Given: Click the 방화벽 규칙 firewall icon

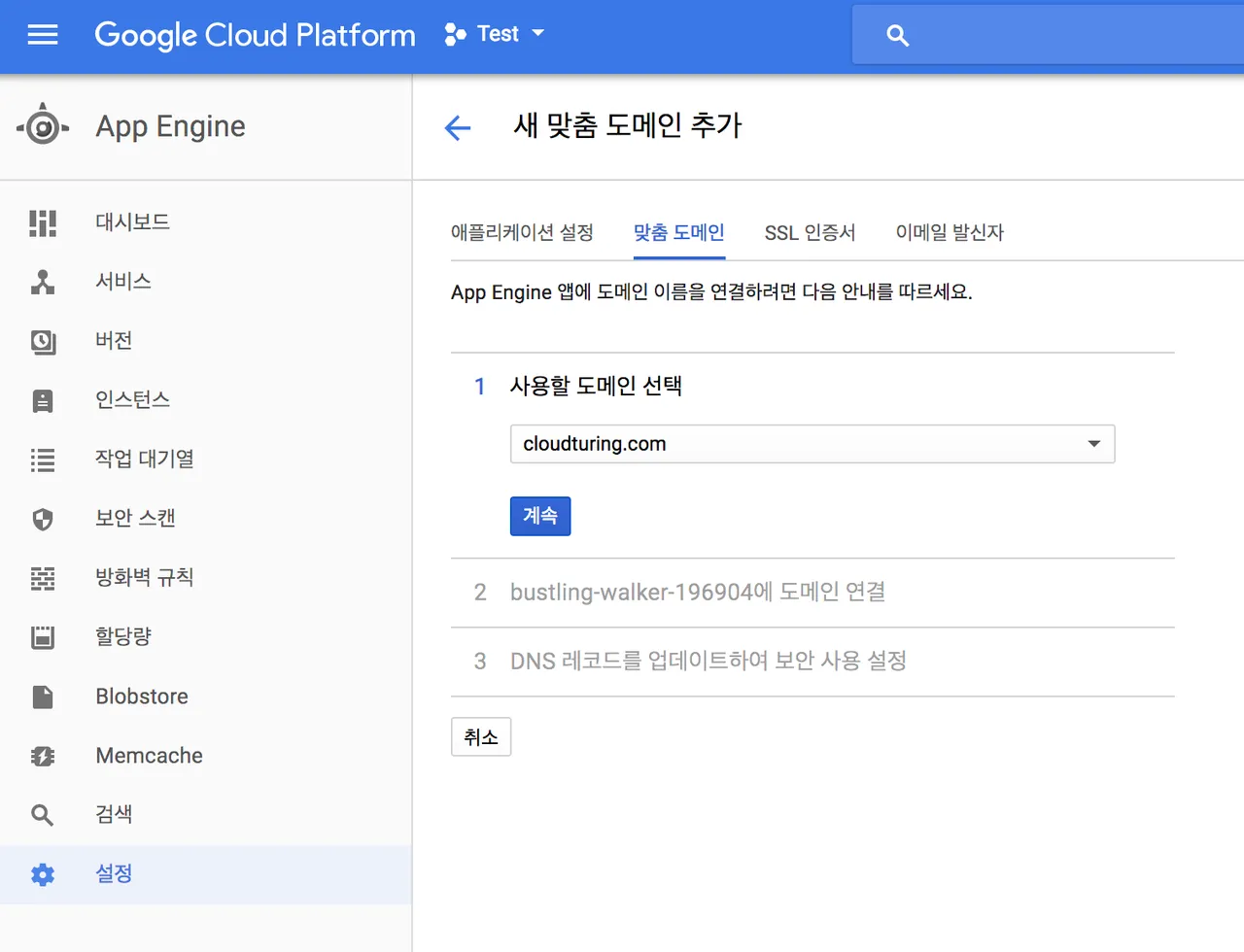Looking at the screenshot, I should coord(43,578).
